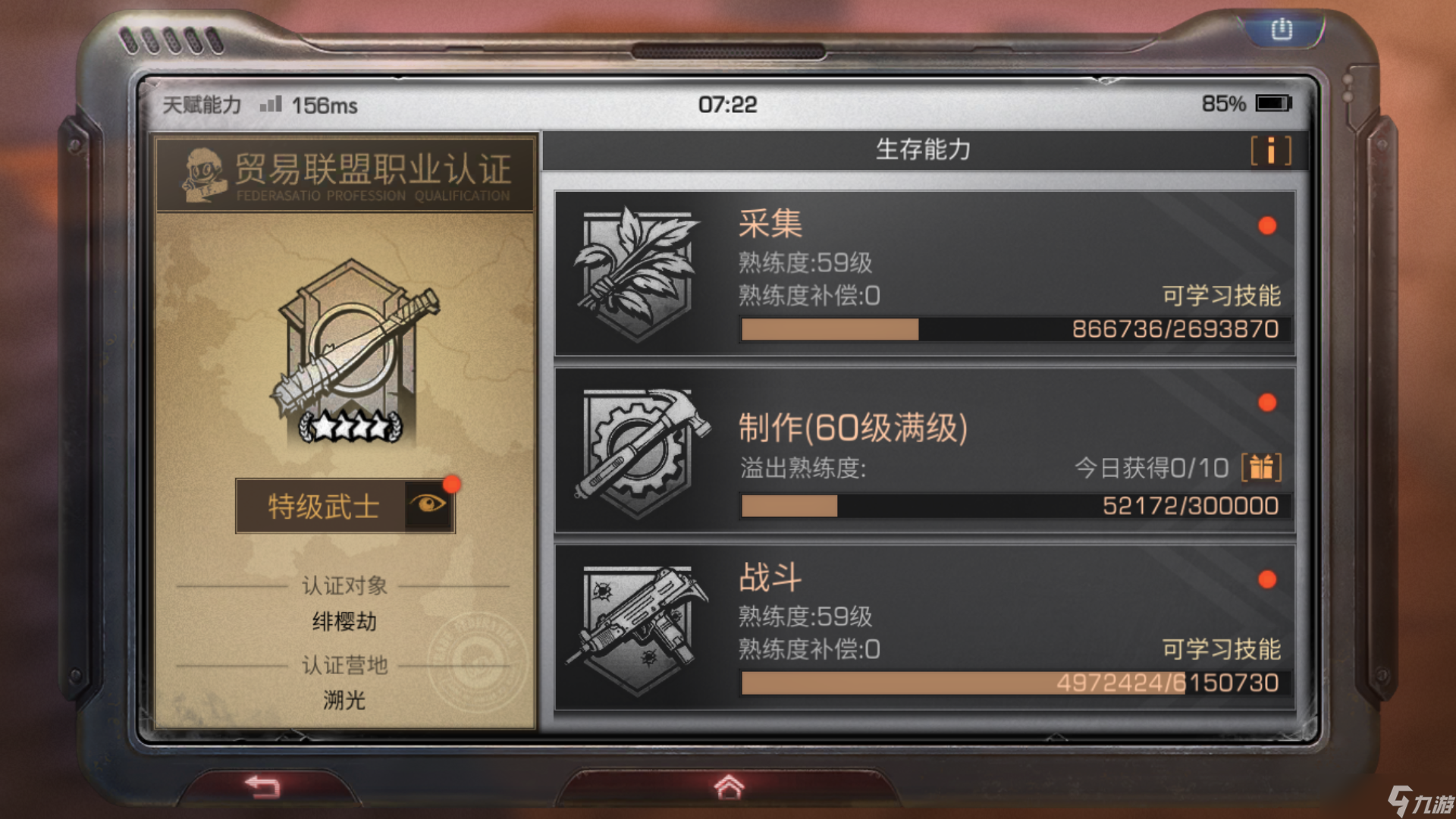The image size is (1456, 819).
Task: Tap the power icon at top right
Action: [1282, 30]
